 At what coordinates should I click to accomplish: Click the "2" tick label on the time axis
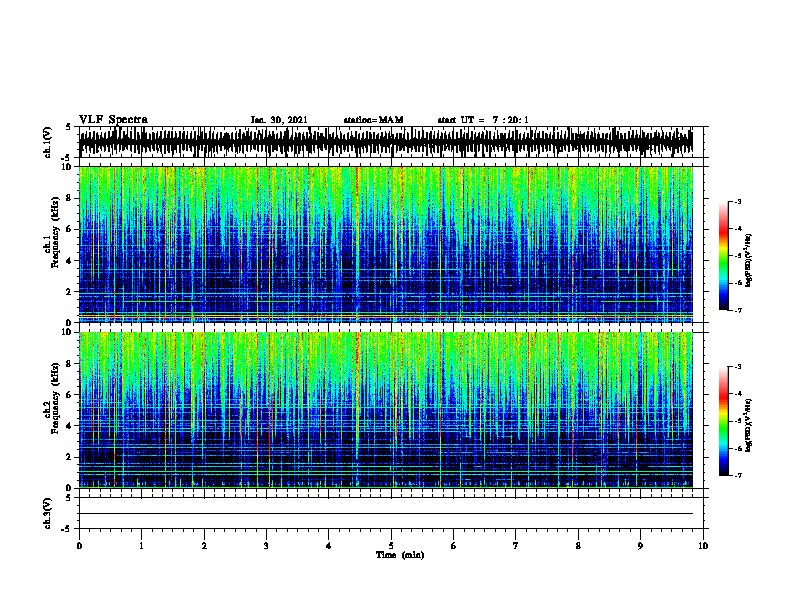[204, 546]
